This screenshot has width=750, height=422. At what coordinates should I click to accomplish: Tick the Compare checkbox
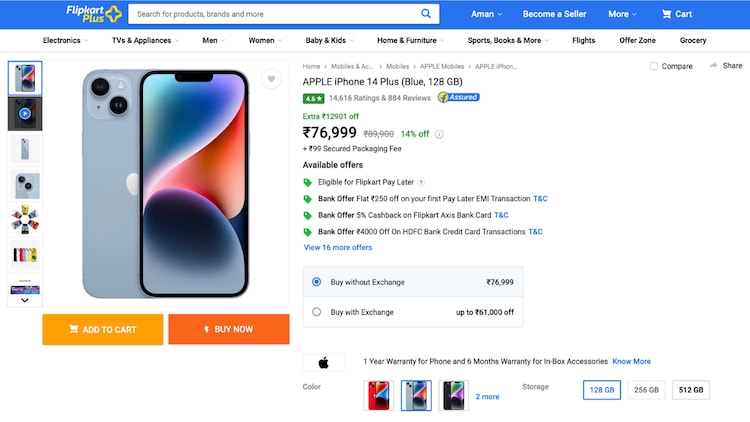[654, 67]
